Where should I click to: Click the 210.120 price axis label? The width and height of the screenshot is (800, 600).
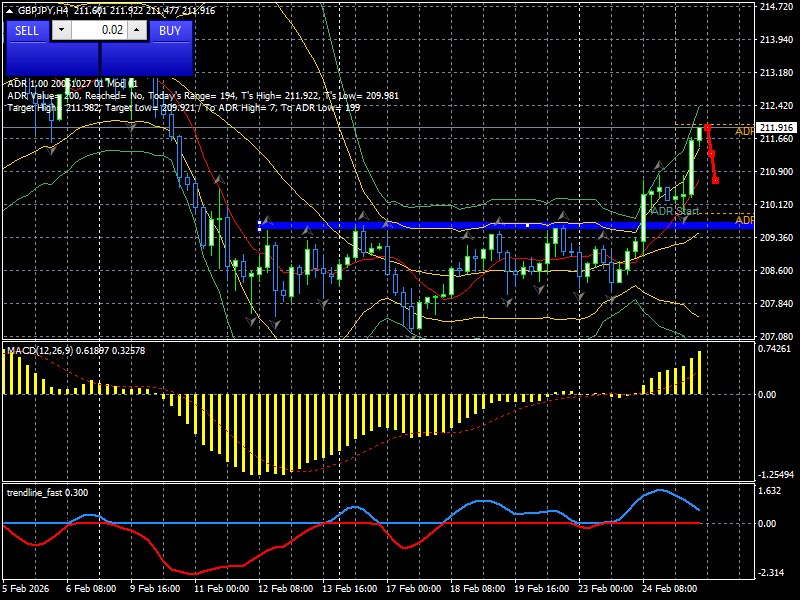coord(776,205)
